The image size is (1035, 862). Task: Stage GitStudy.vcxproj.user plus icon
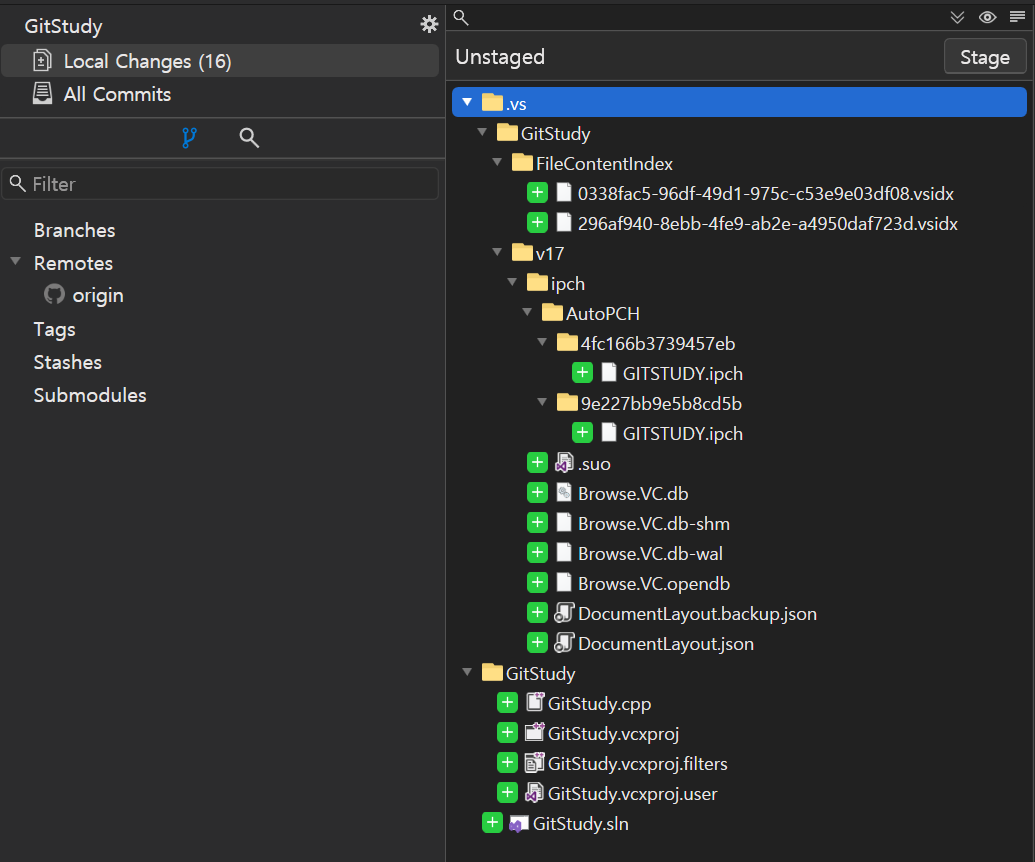508,793
